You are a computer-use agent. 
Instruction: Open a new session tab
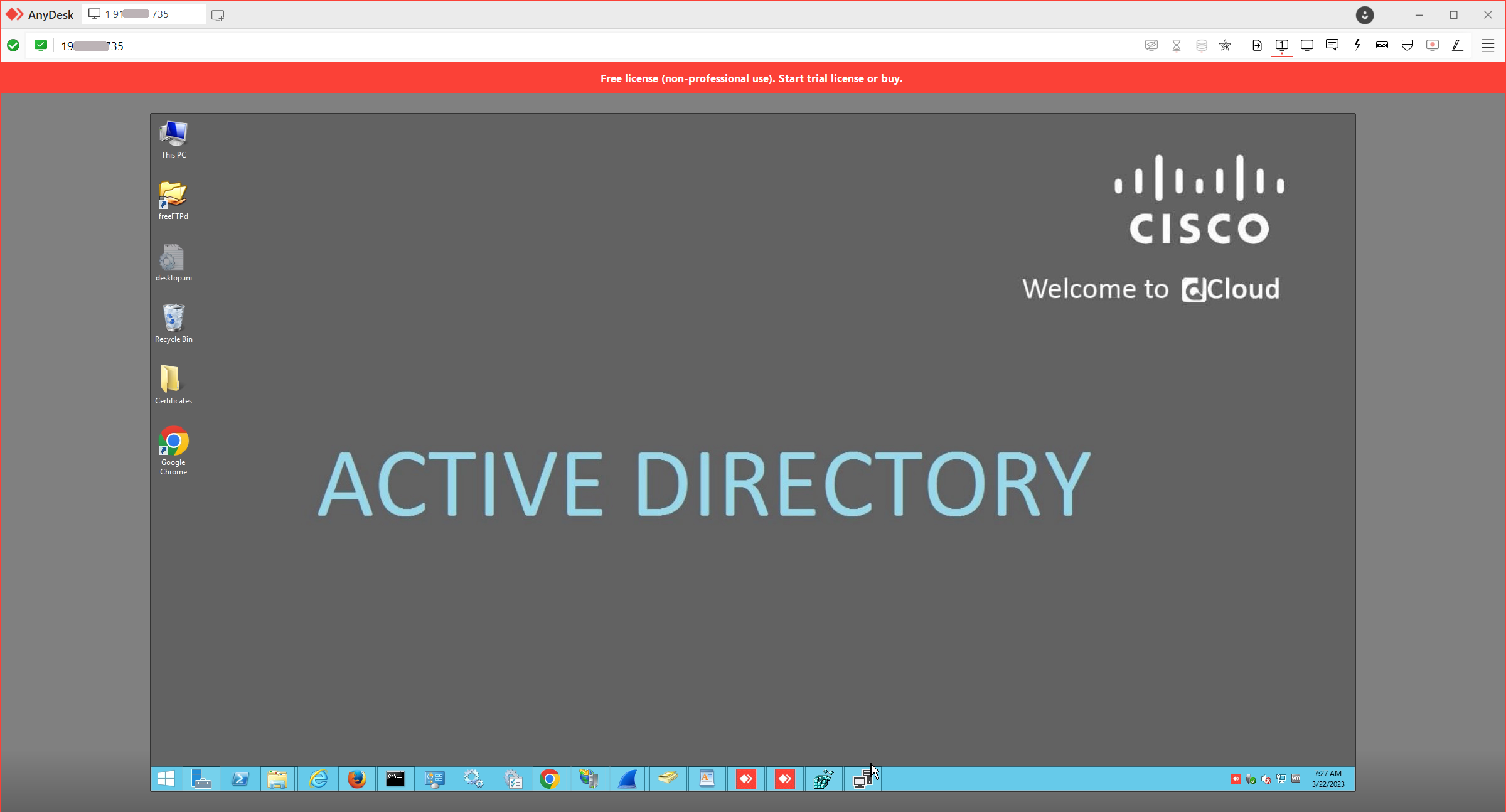[218, 15]
